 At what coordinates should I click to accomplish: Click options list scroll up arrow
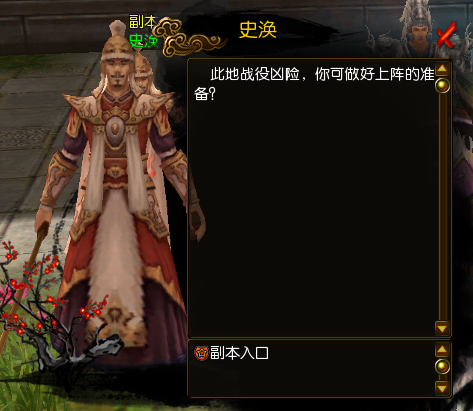(442, 349)
